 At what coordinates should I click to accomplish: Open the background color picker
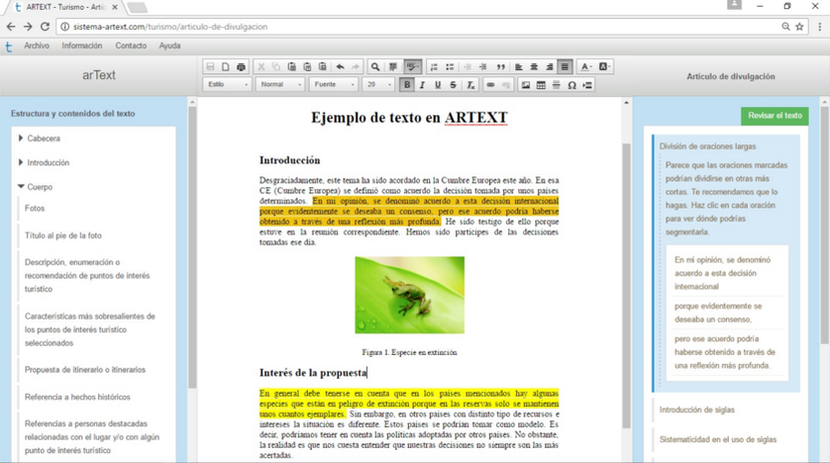pos(605,67)
